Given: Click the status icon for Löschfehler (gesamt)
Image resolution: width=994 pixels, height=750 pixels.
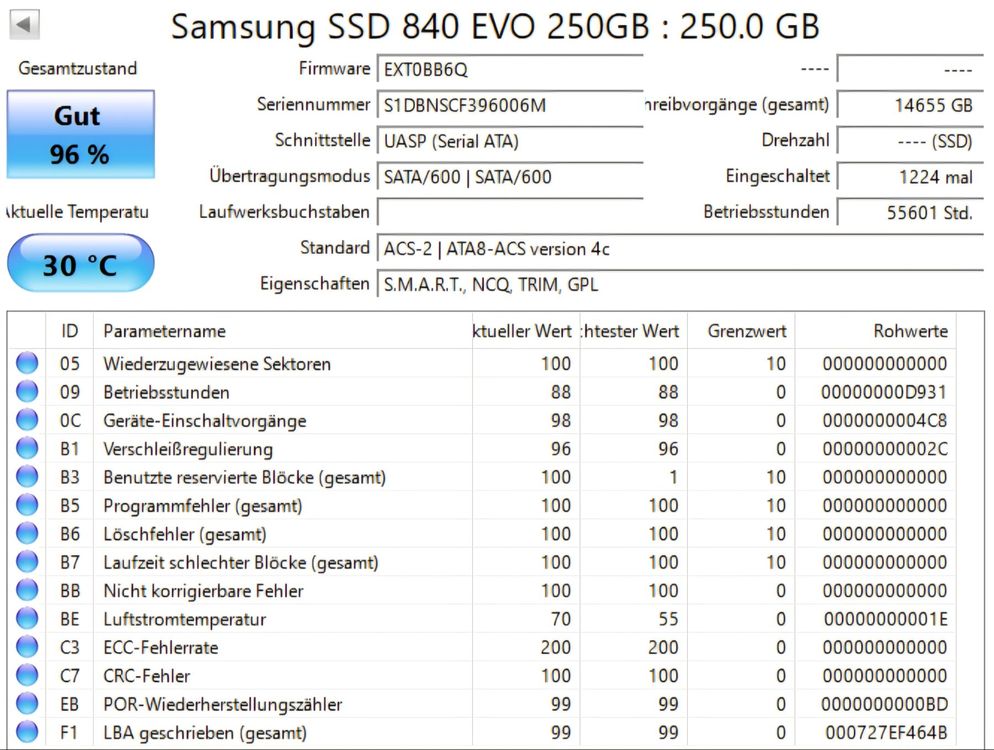Looking at the screenshot, I should coord(27,534).
